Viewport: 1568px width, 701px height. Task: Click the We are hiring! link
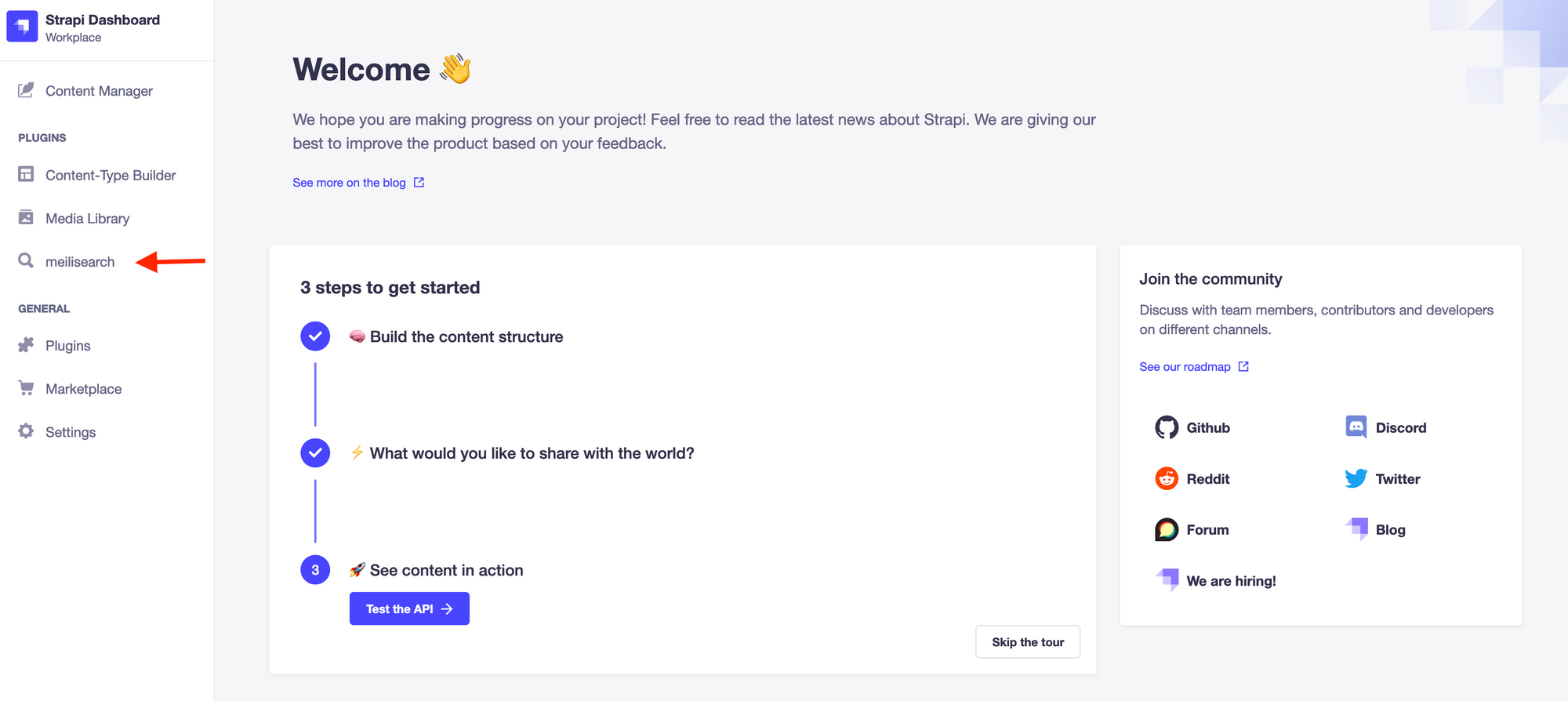(x=1215, y=581)
